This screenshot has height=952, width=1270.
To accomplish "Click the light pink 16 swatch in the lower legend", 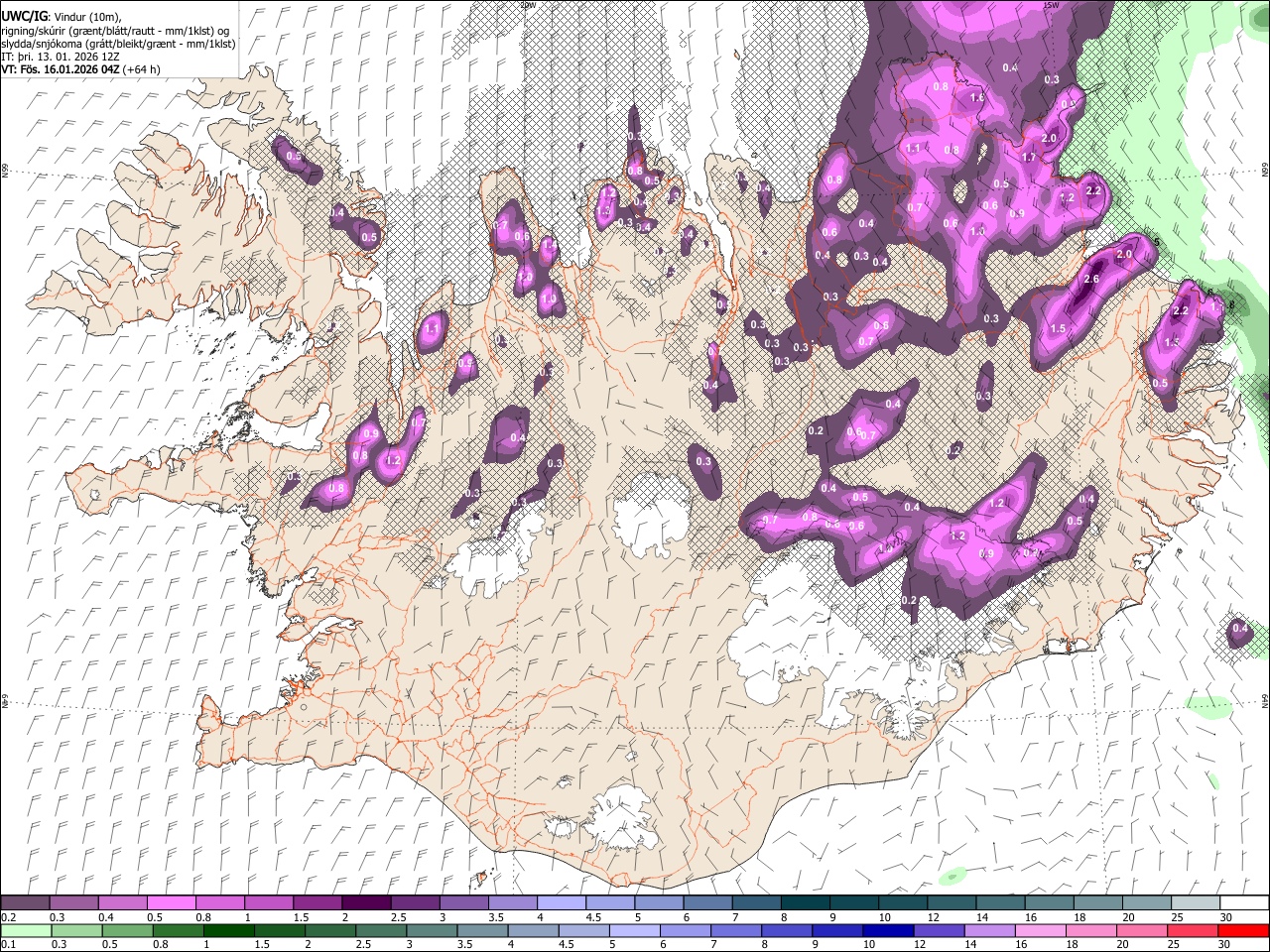I will (1040, 931).
